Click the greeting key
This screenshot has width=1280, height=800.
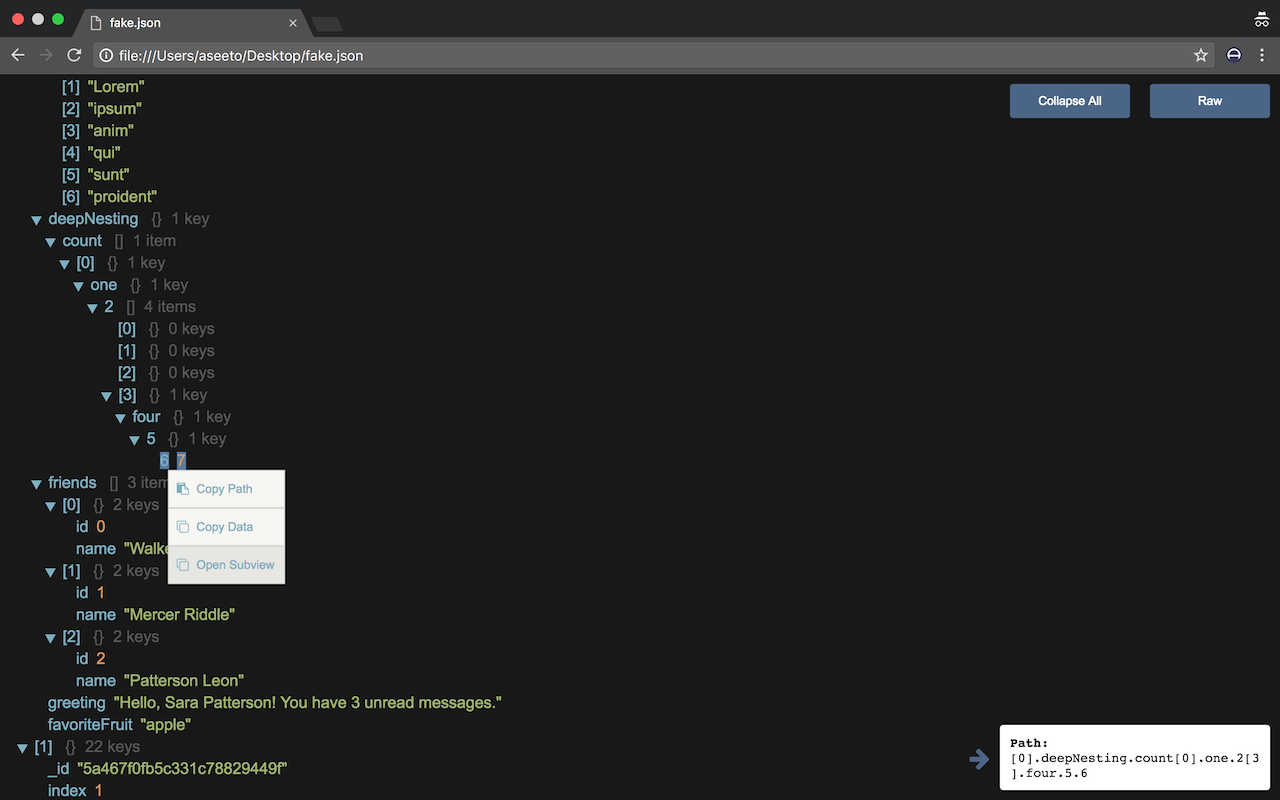(x=77, y=703)
